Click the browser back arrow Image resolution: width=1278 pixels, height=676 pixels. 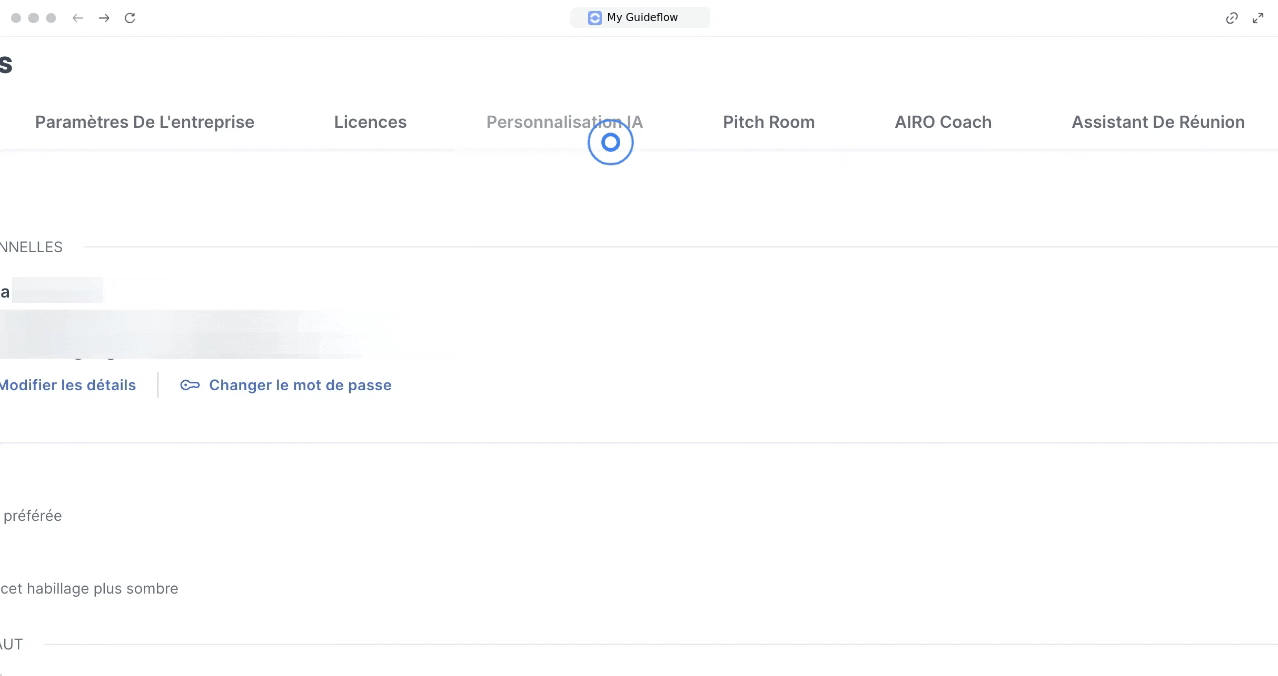[x=78, y=18]
